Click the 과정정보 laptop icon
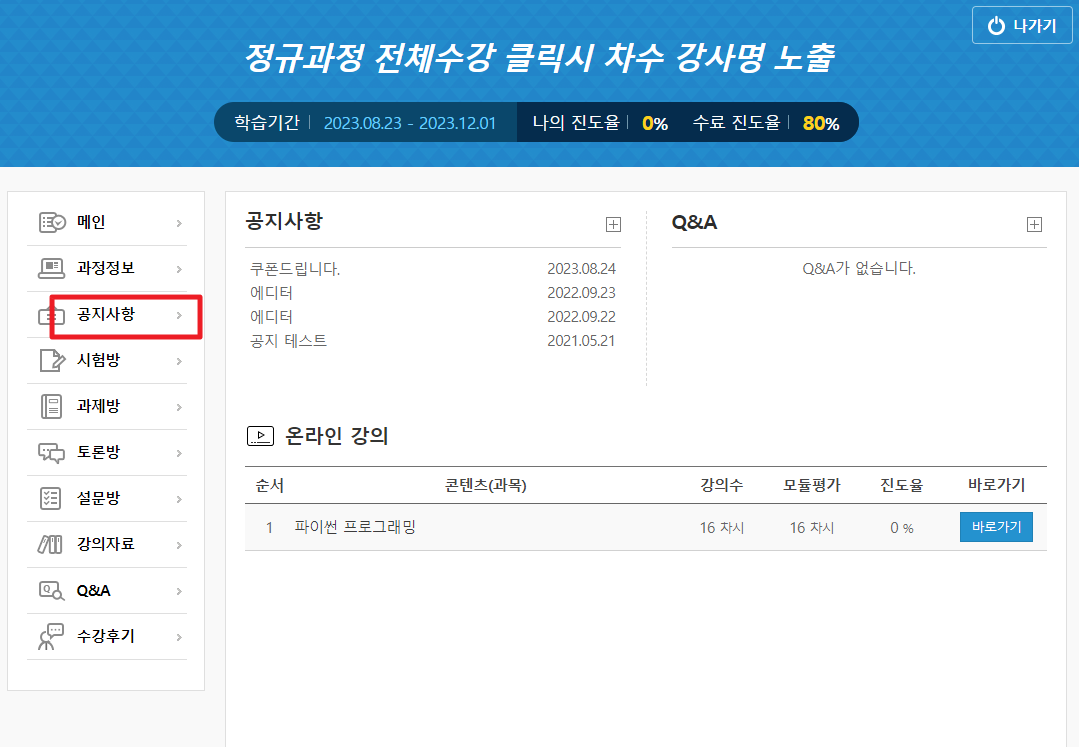Screen dimensions: 1079x747 pos(52,268)
